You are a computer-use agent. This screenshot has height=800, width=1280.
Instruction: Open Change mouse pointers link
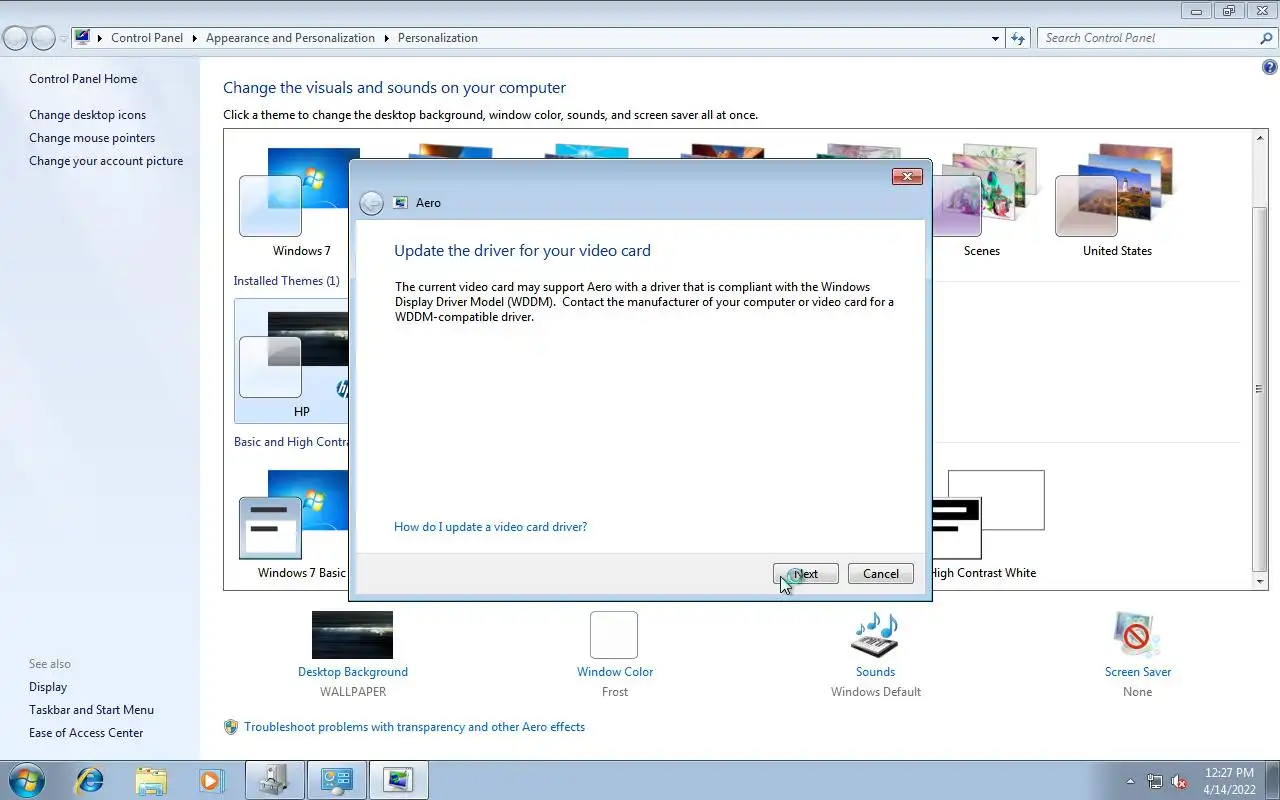click(x=92, y=138)
